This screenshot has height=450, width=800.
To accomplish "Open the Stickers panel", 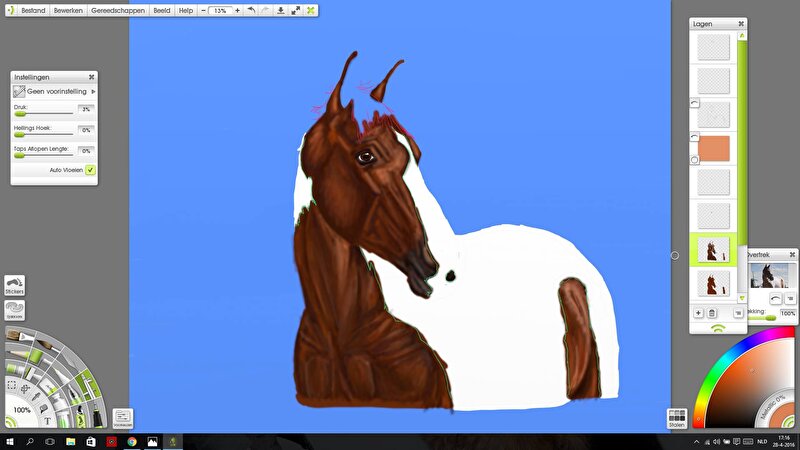I will [x=14, y=285].
